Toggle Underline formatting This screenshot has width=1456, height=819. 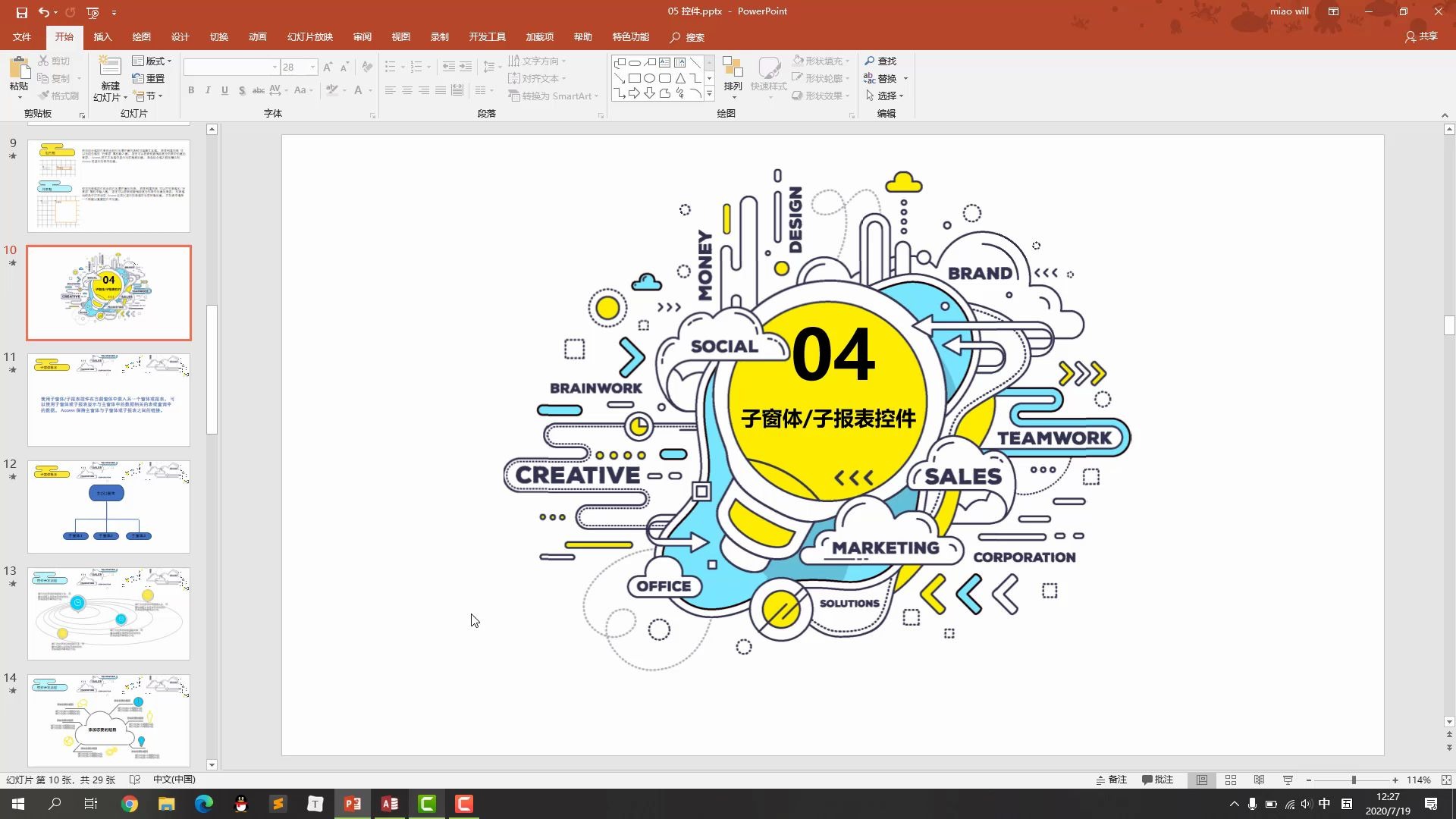[224, 90]
